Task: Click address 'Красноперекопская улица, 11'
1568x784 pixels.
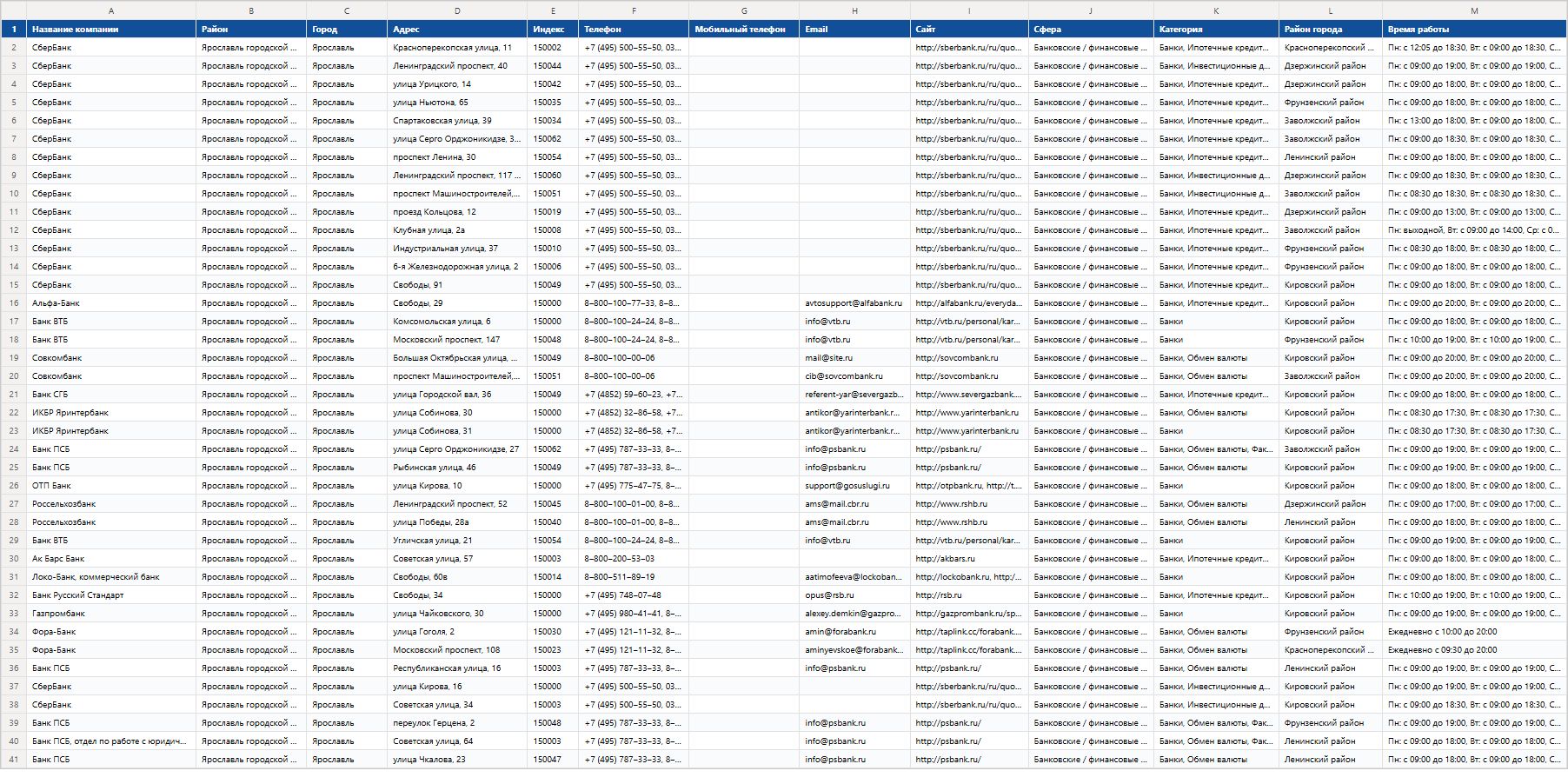Action: [x=457, y=48]
